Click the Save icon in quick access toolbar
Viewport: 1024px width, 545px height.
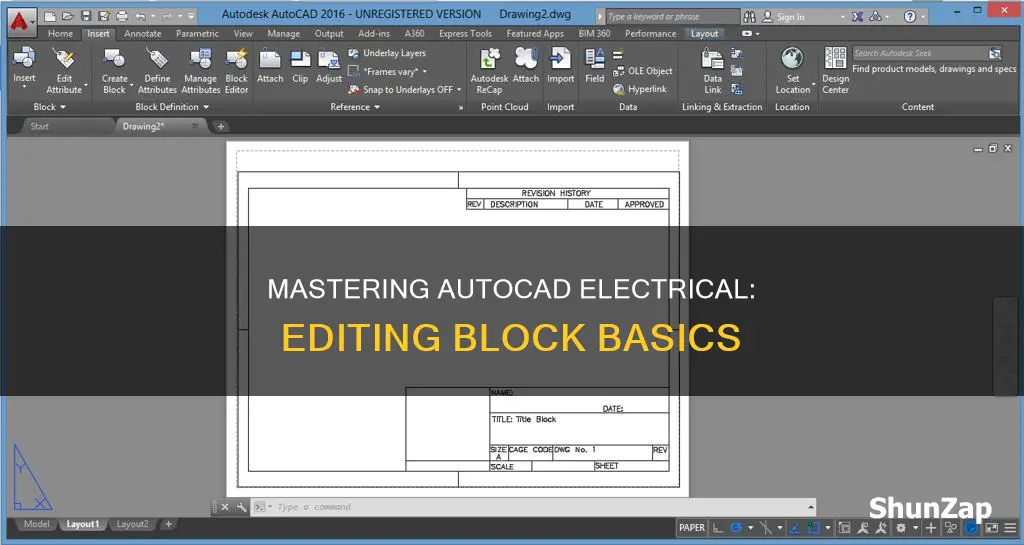pyautogui.click(x=86, y=16)
